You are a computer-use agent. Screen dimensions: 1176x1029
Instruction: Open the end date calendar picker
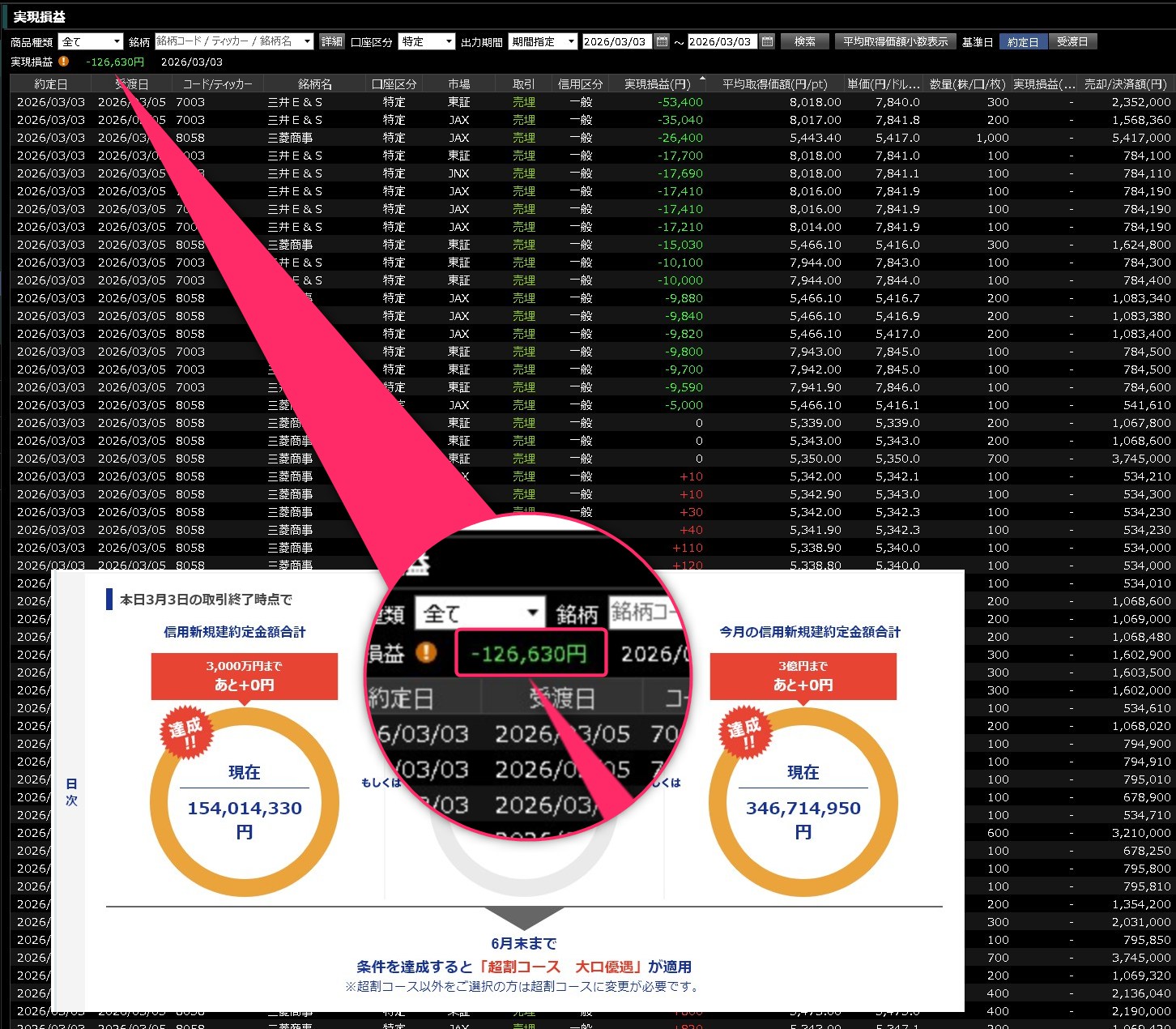767,41
